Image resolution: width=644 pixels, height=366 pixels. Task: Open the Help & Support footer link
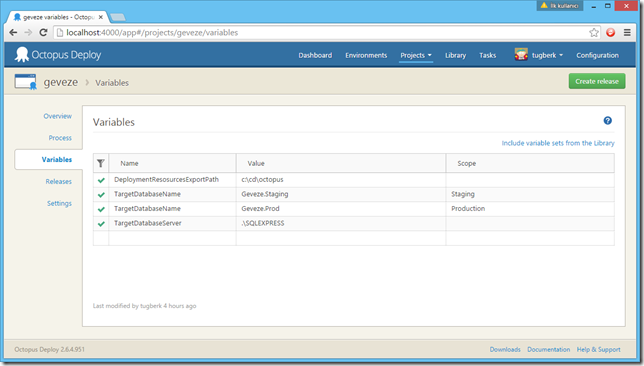coord(598,349)
